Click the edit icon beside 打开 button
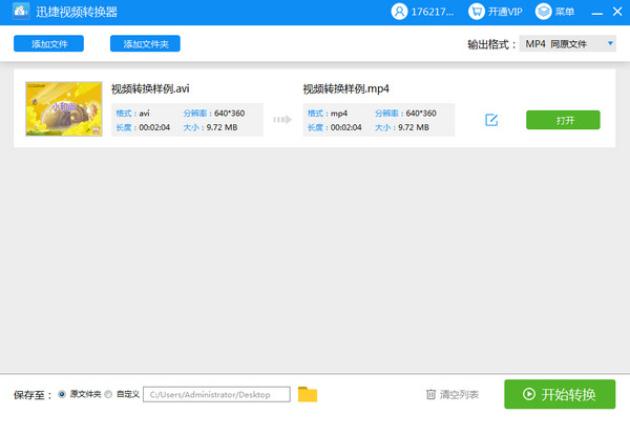This screenshot has height=426, width=630. pos(491,120)
